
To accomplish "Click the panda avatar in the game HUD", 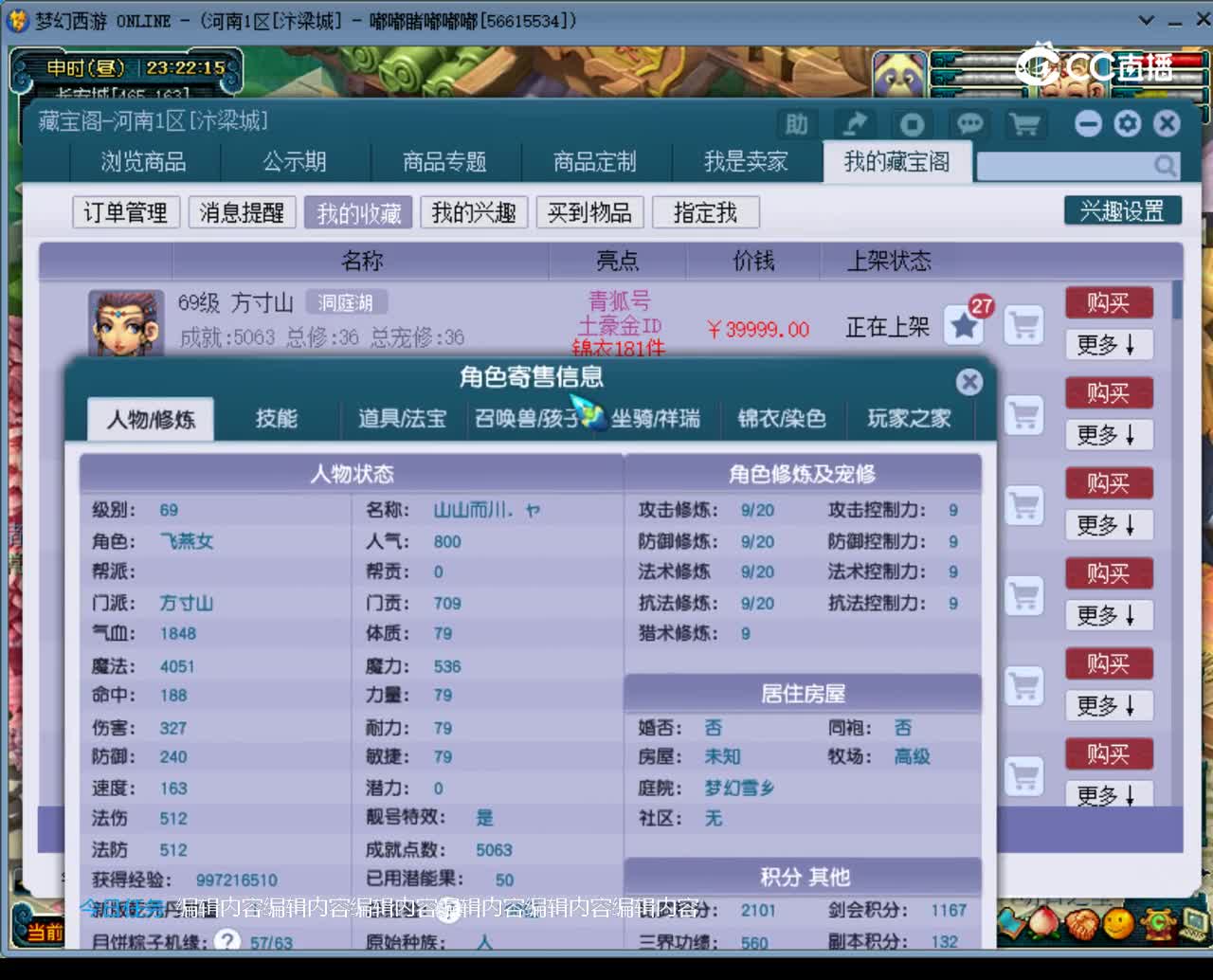I will click(x=899, y=74).
